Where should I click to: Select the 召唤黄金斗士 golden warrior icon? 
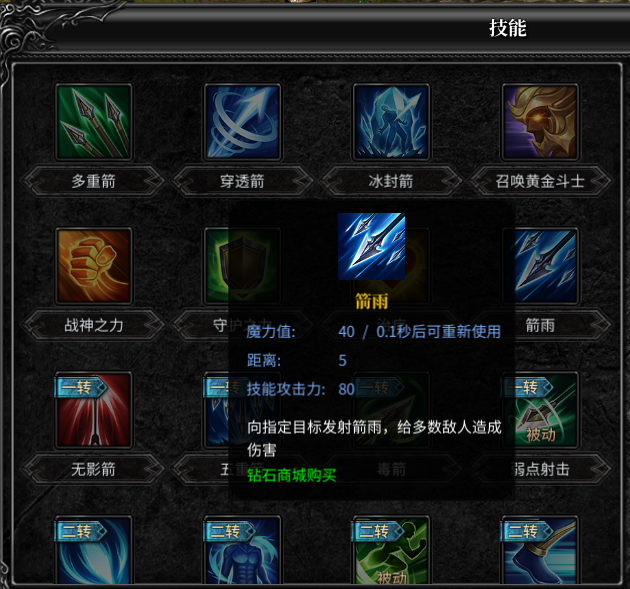coord(540,122)
